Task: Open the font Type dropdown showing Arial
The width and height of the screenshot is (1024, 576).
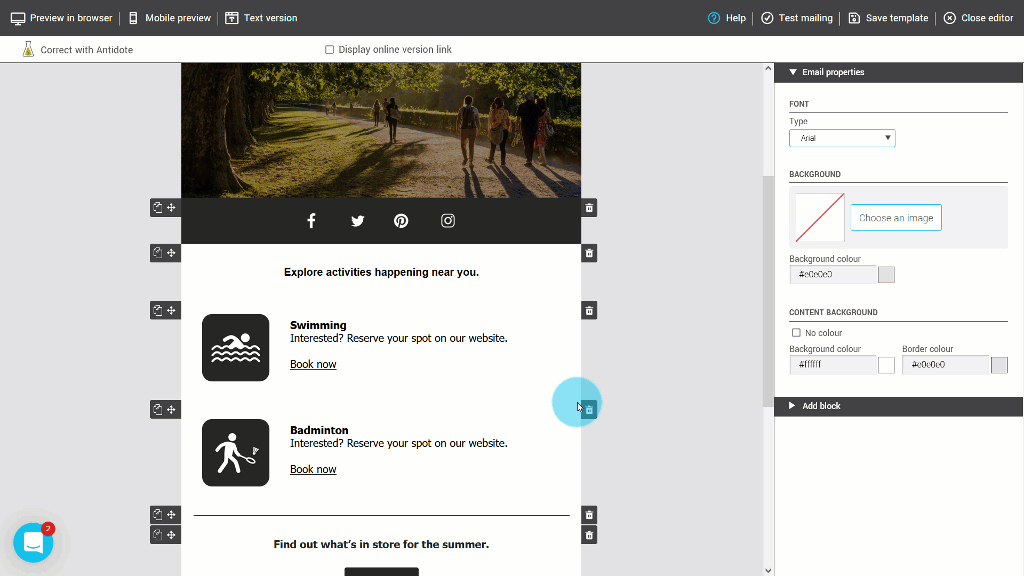Action: (x=842, y=138)
